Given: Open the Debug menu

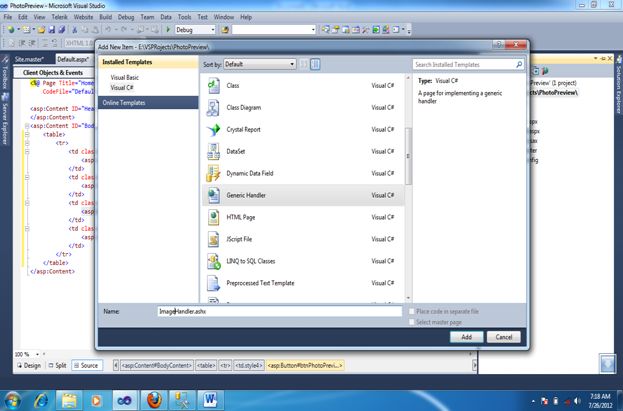Looking at the screenshot, I should [x=126, y=17].
